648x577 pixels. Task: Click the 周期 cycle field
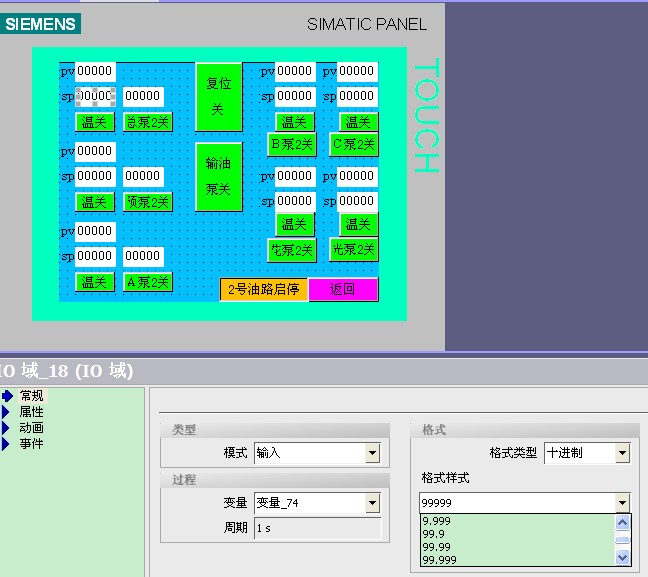tap(316, 528)
